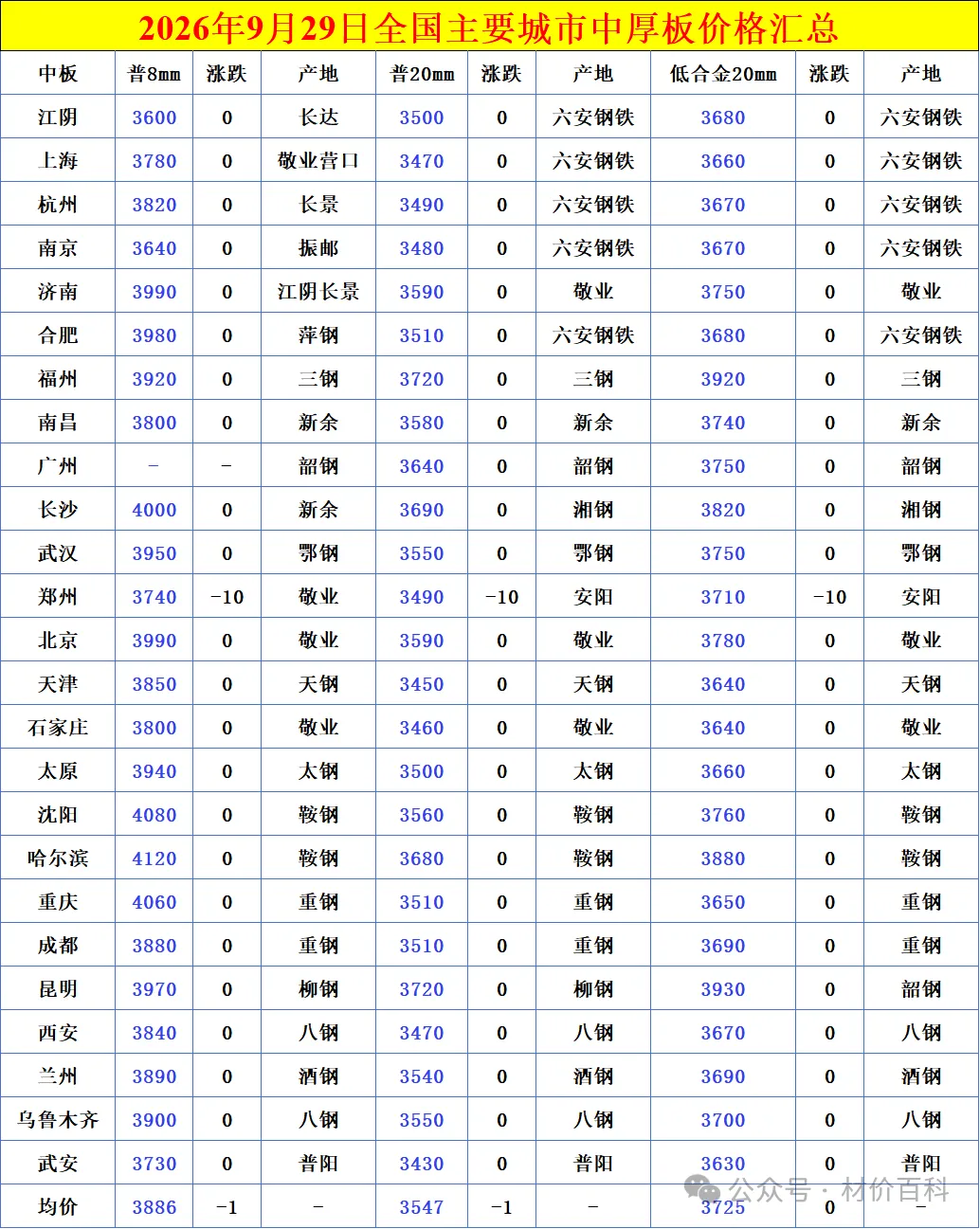980x1229 pixels.
Task: Click city name 武安 in first column
Action: tap(58, 1164)
